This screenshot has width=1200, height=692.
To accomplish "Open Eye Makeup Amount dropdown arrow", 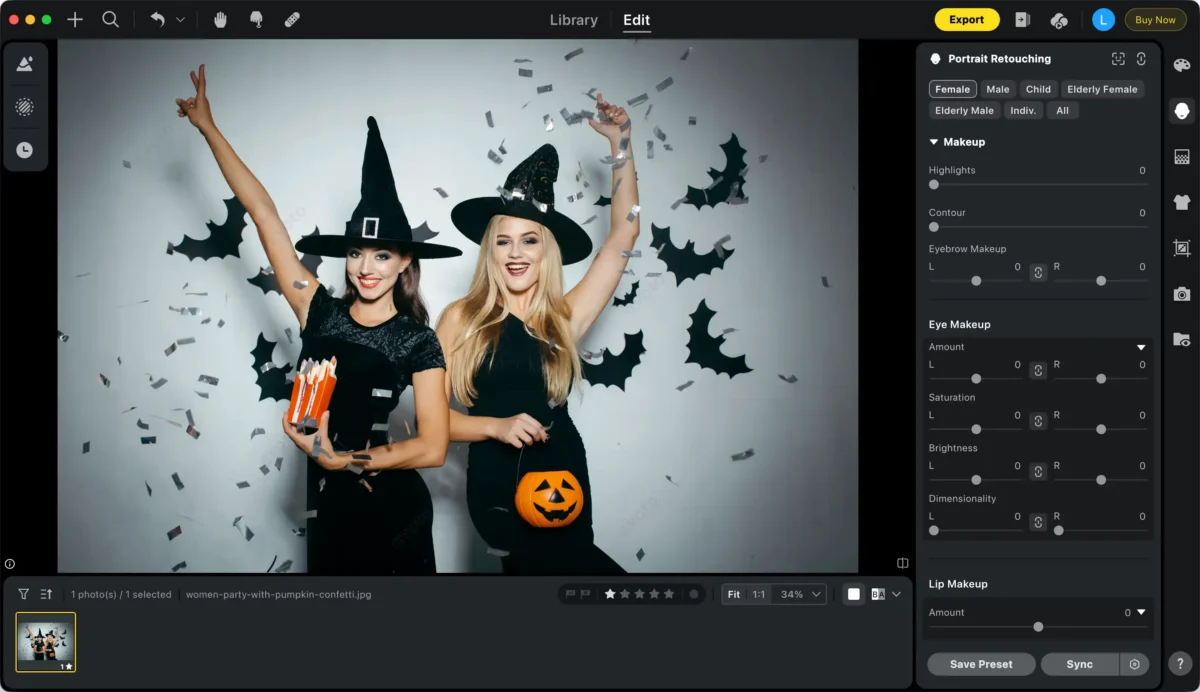I will [1141, 347].
